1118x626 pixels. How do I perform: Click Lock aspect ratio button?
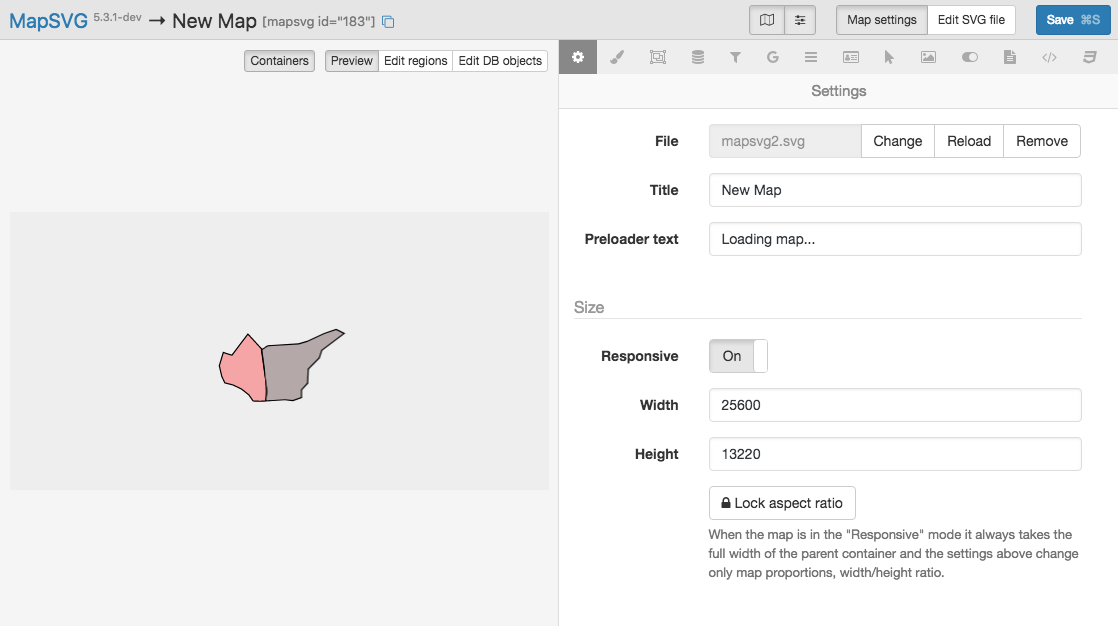pos(782,503)
